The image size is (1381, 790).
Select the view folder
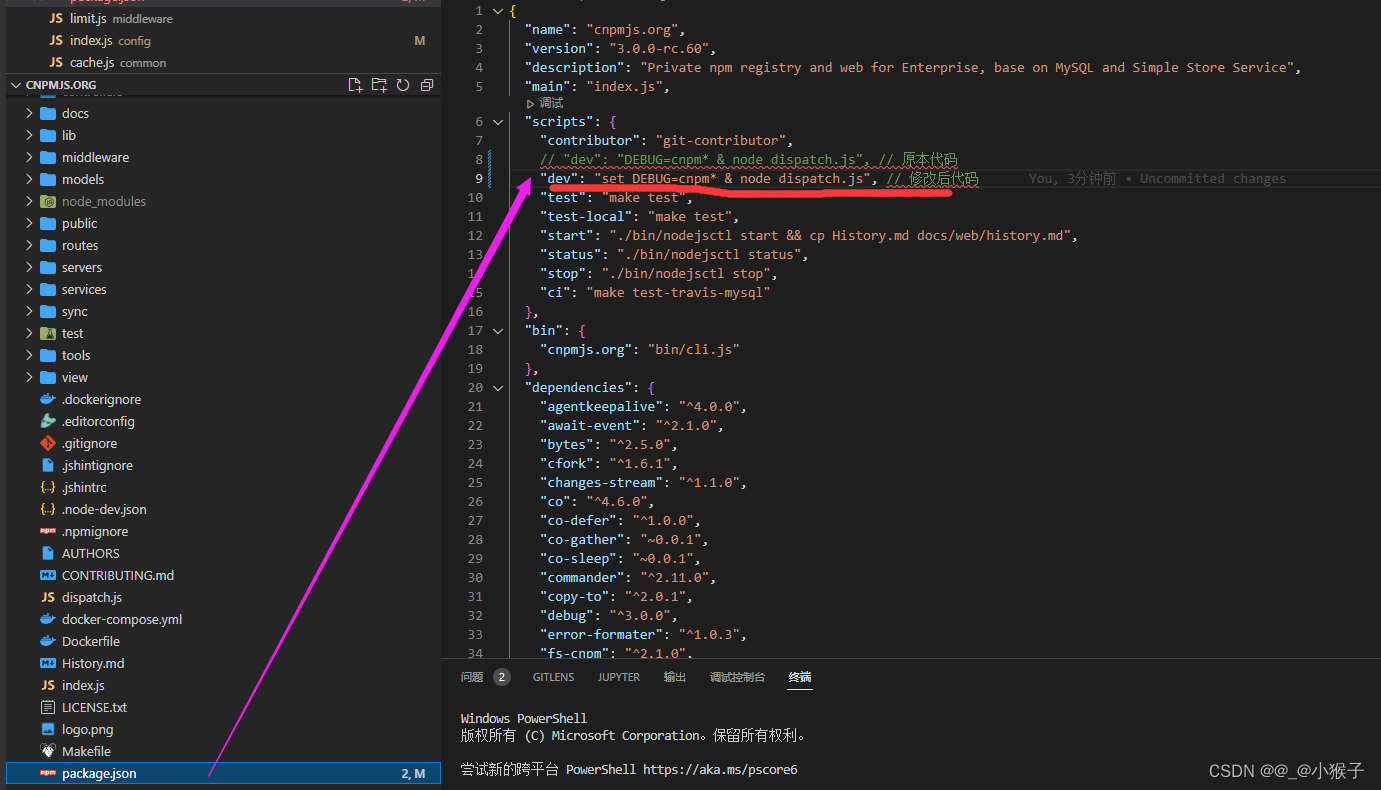click(223, 377)
